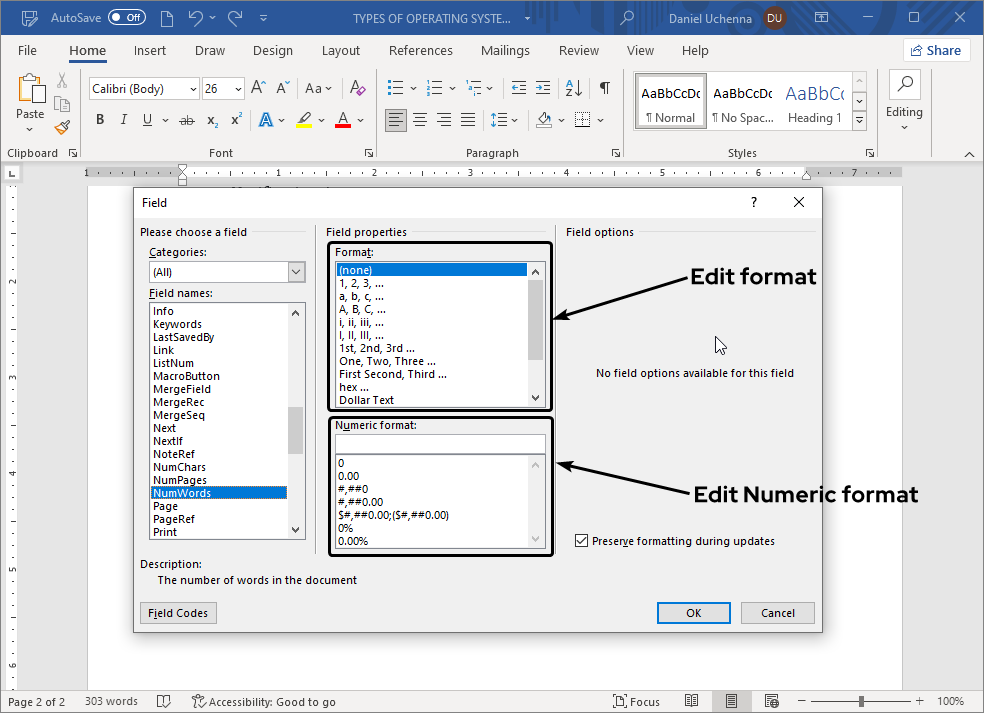This screenshot has height=713, width=984.
Task: Toggle the Show/Hide paragraph marks icon
Action: (604, 88)
